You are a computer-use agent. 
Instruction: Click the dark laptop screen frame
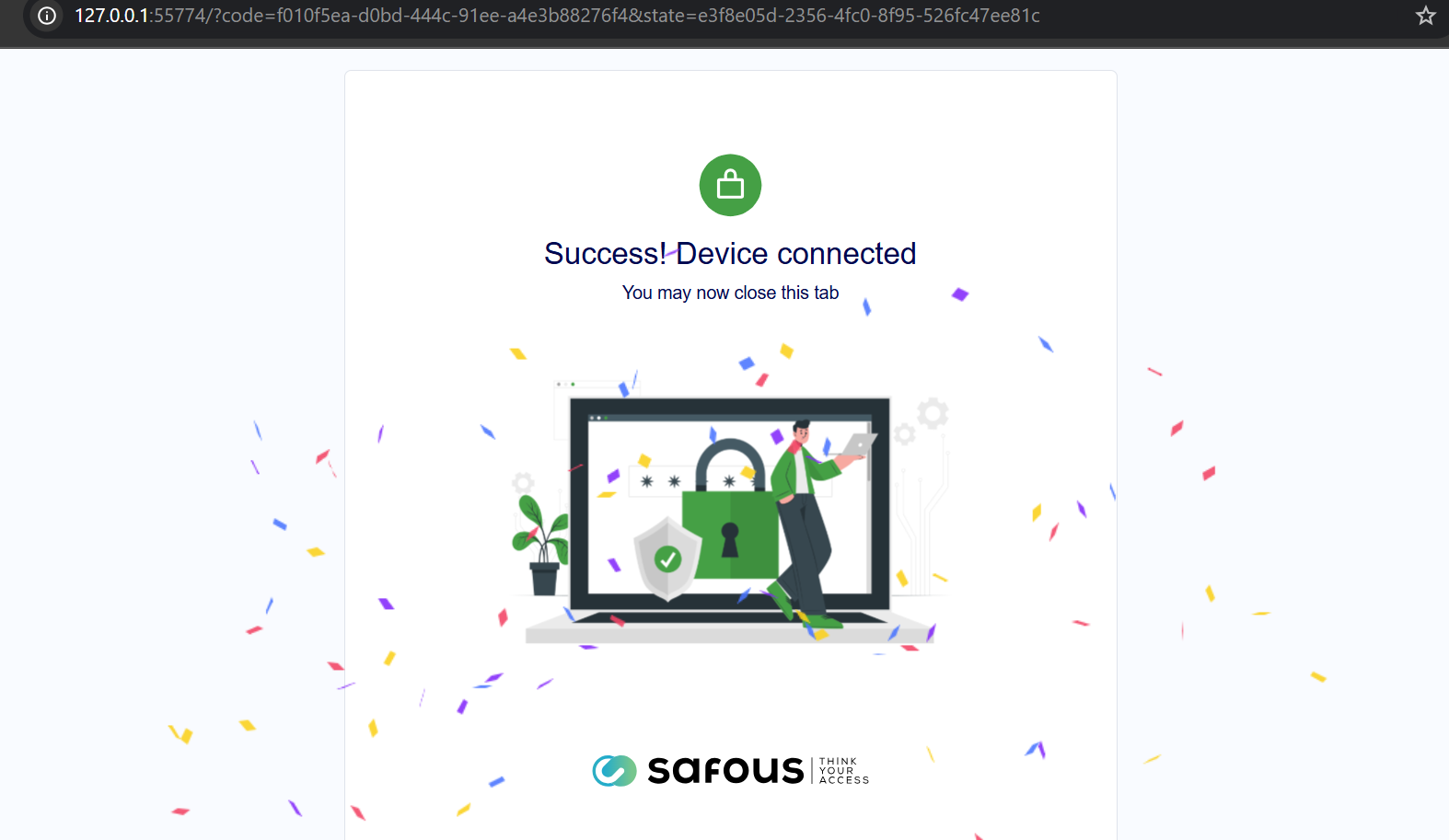730,503
